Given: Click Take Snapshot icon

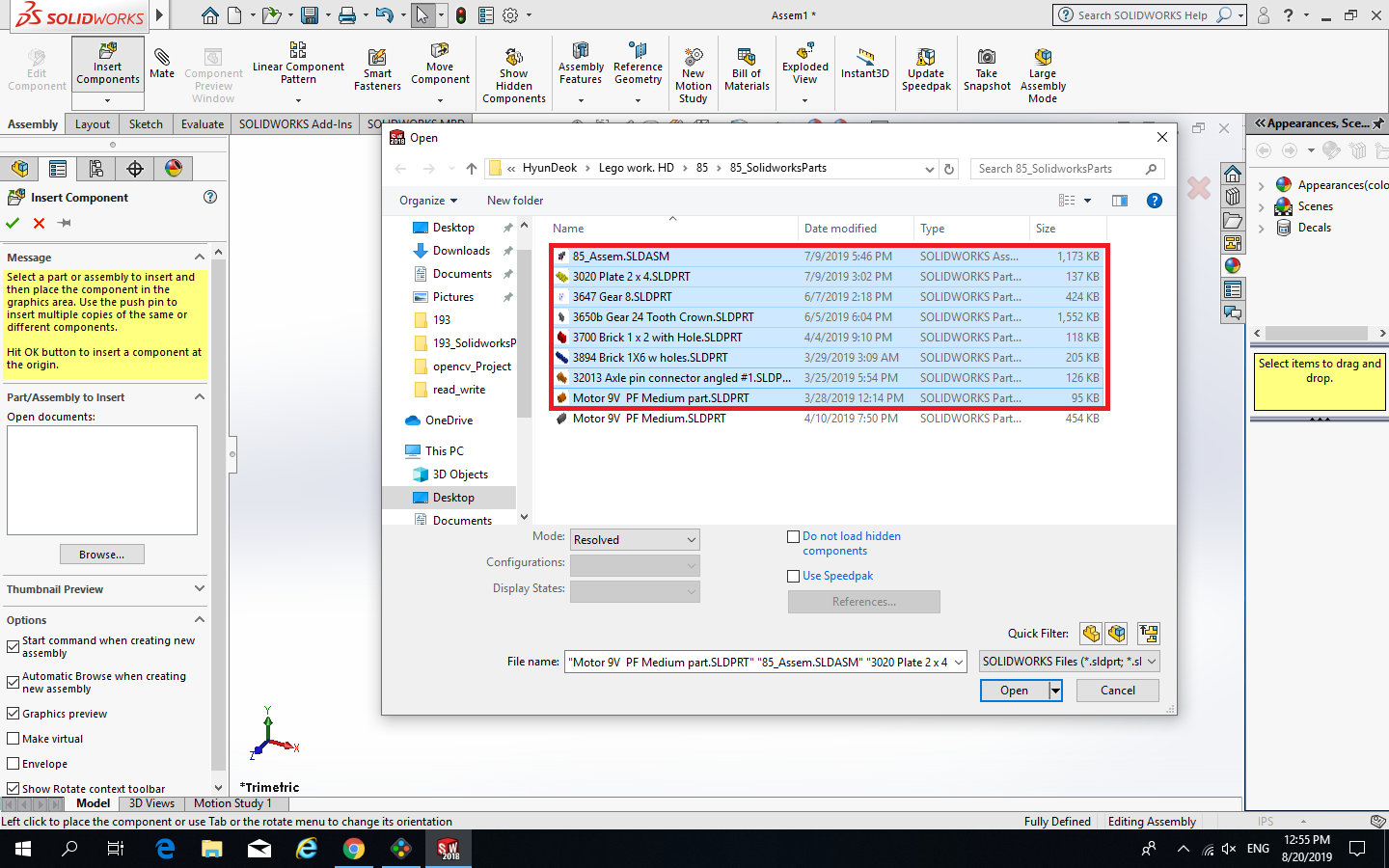Looking at the screenshot, I should [x=987, y=69].
